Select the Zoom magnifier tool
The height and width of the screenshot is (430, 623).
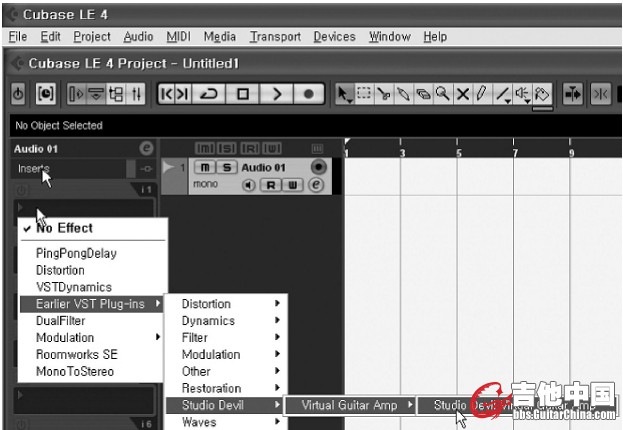(x=443, y=94)
